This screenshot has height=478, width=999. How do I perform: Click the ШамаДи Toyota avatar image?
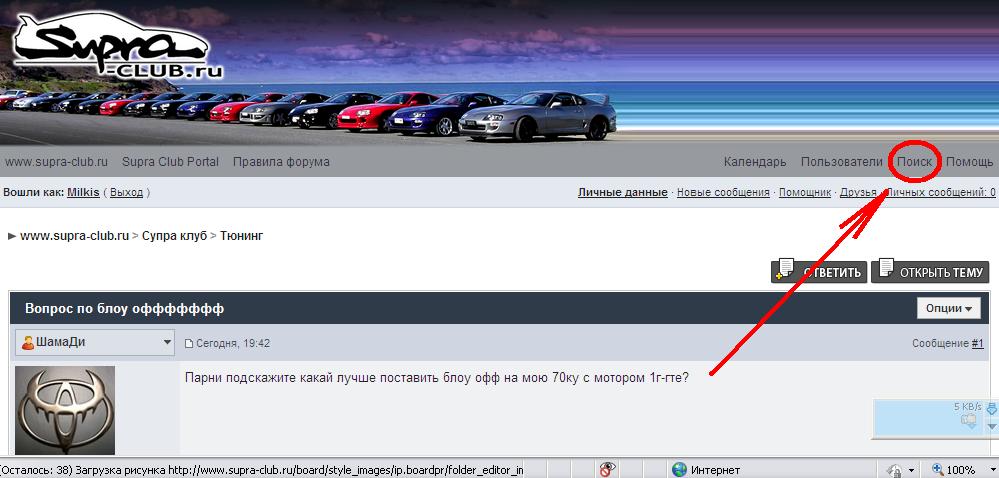(x=65, y=410)
